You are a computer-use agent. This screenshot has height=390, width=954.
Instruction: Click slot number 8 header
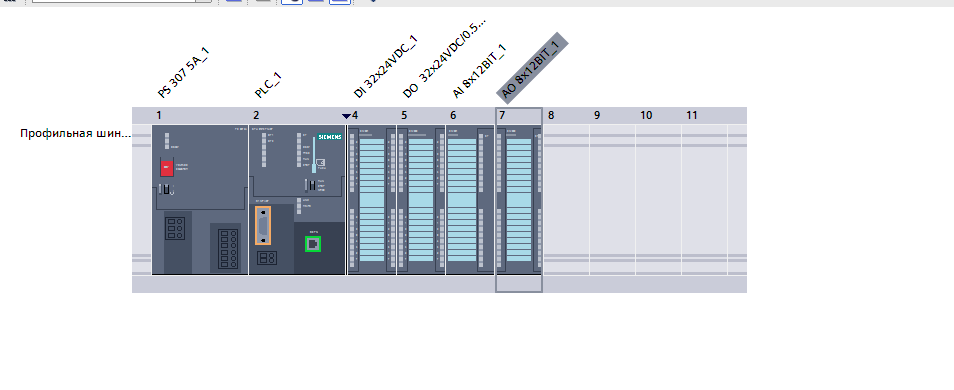tap(551, 115)
